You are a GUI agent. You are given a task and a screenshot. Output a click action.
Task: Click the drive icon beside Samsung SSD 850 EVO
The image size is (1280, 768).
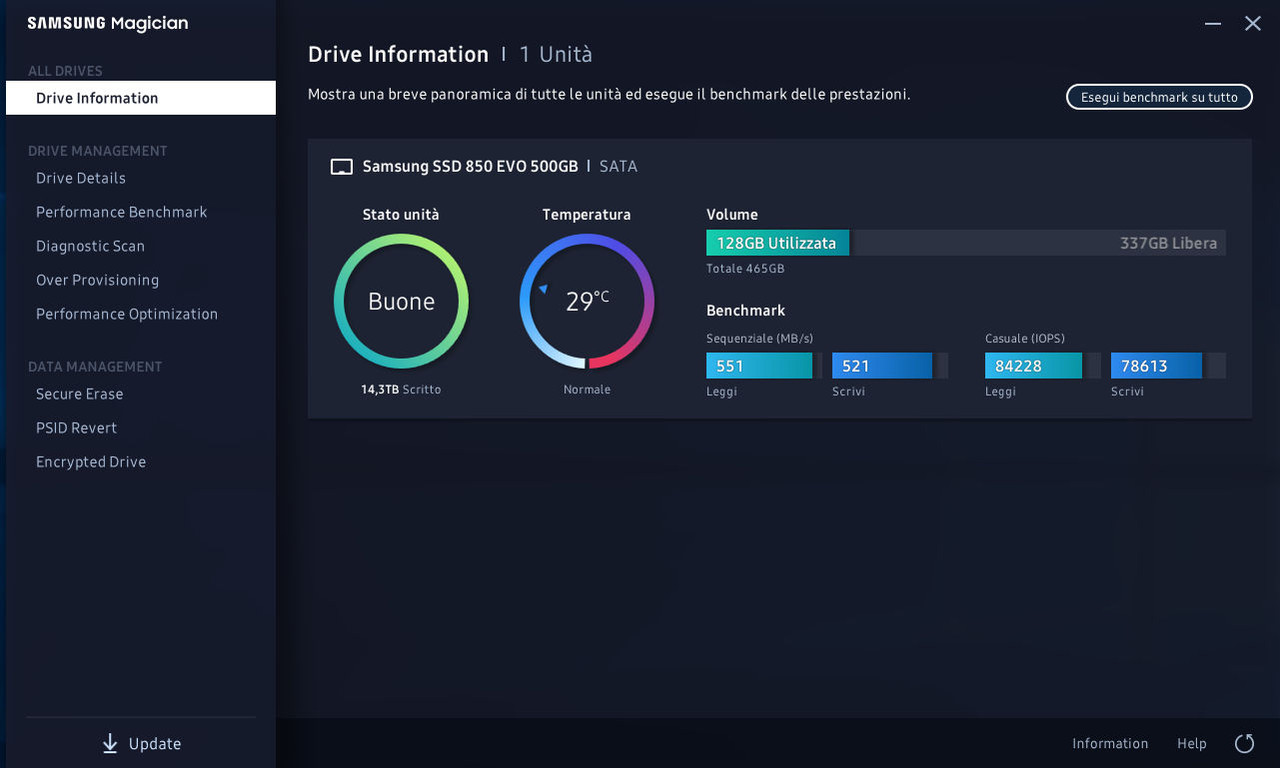tap(342, 167)
